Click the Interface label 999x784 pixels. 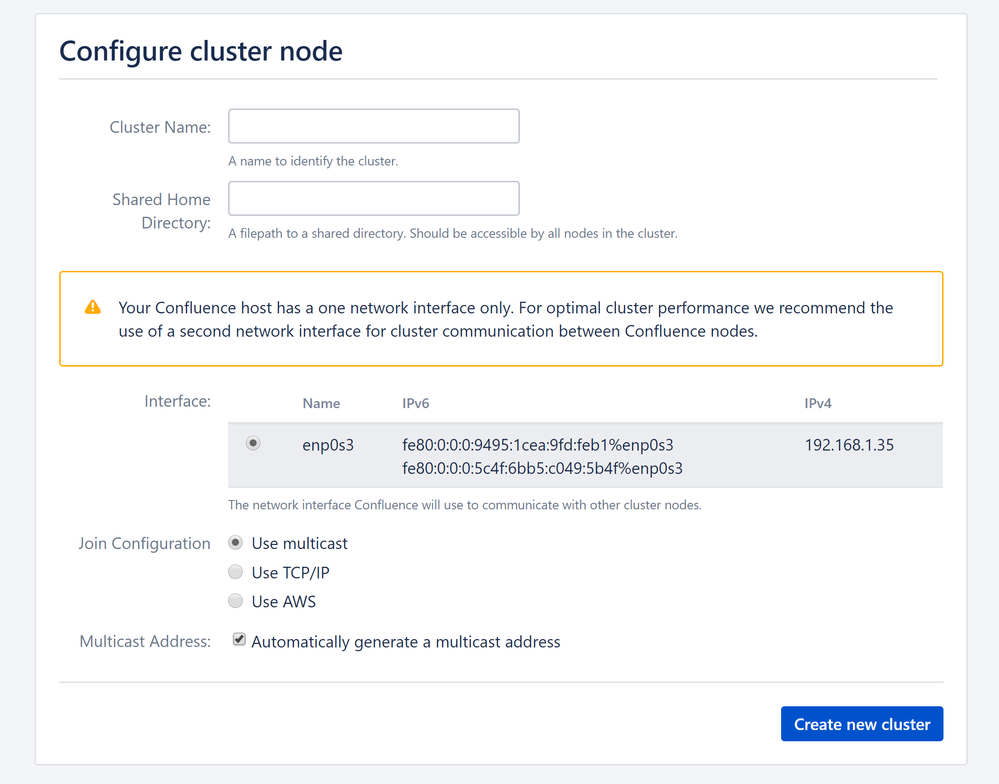177,401
